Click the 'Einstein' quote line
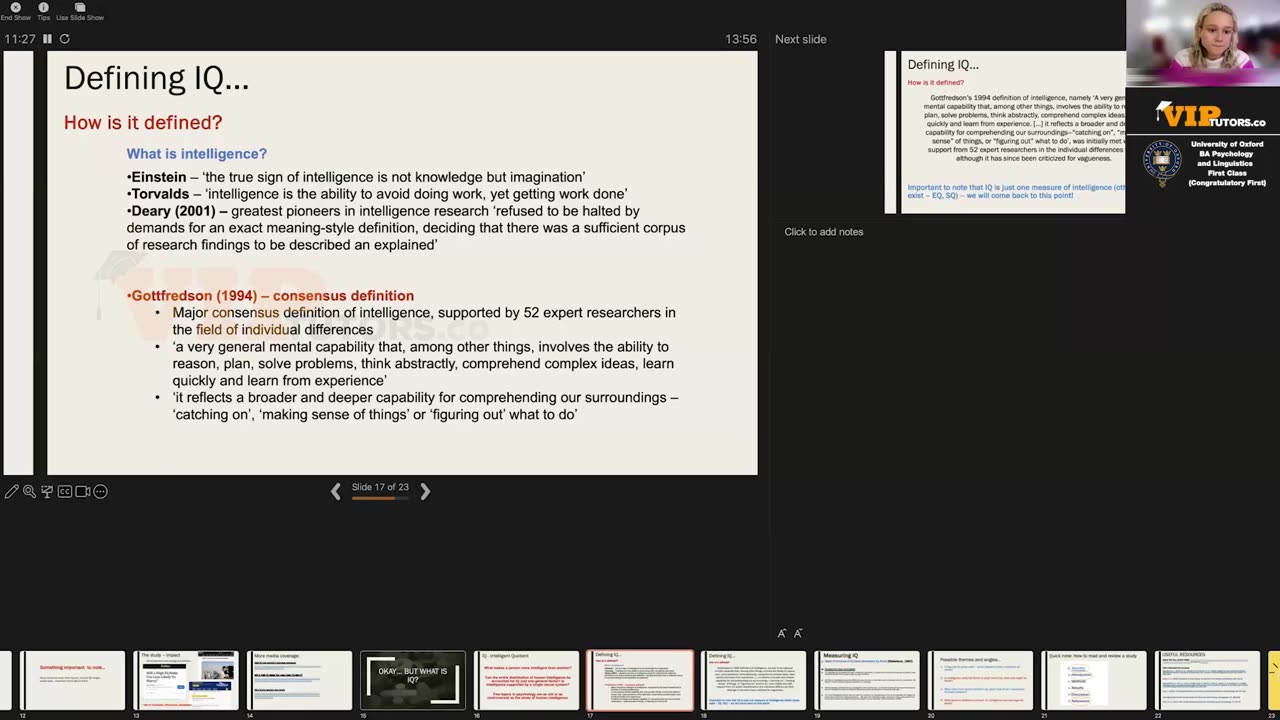This screenshot has width=1280, height=720. pos(356,177)
